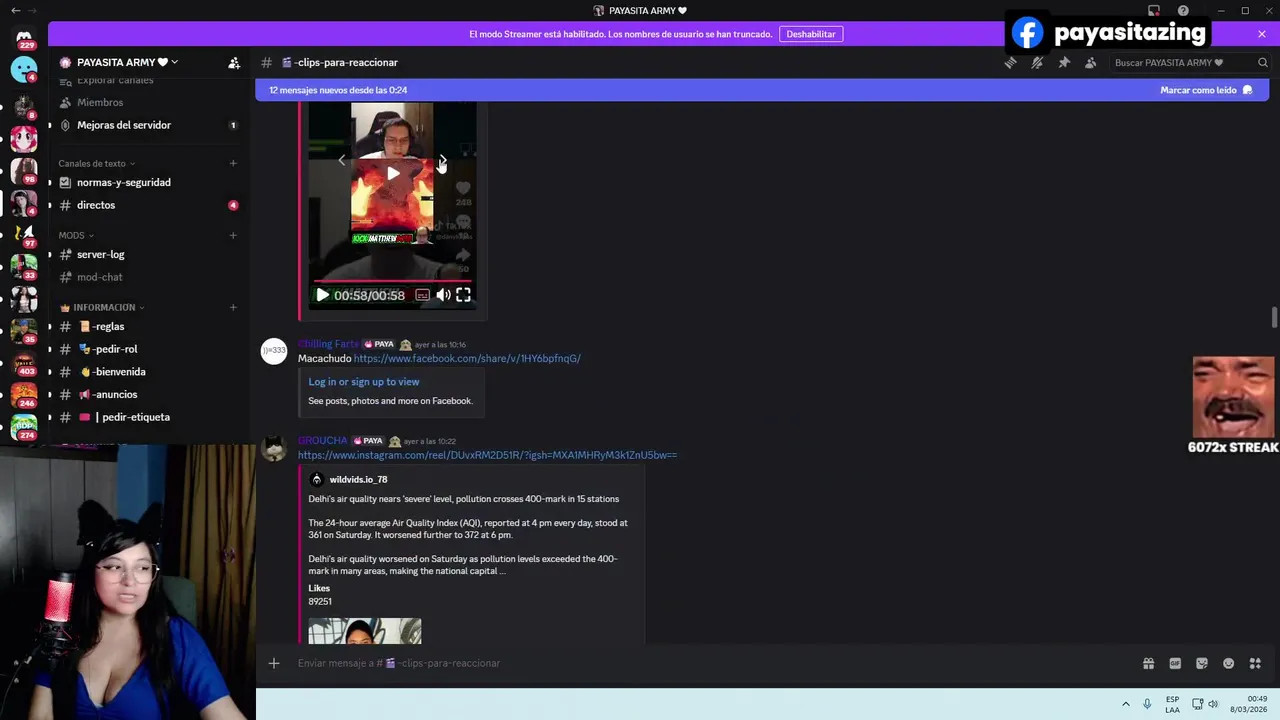This screenshot has height=720, width=1280.
Task: Open server icon with 246 badge
Action: (24, 395)
